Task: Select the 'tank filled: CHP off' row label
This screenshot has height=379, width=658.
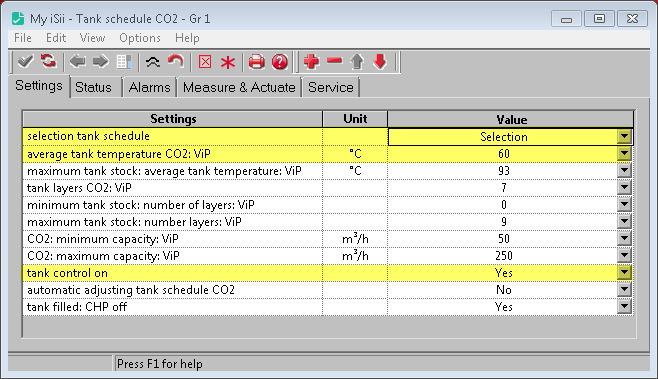Action: (x=77, y=307)
